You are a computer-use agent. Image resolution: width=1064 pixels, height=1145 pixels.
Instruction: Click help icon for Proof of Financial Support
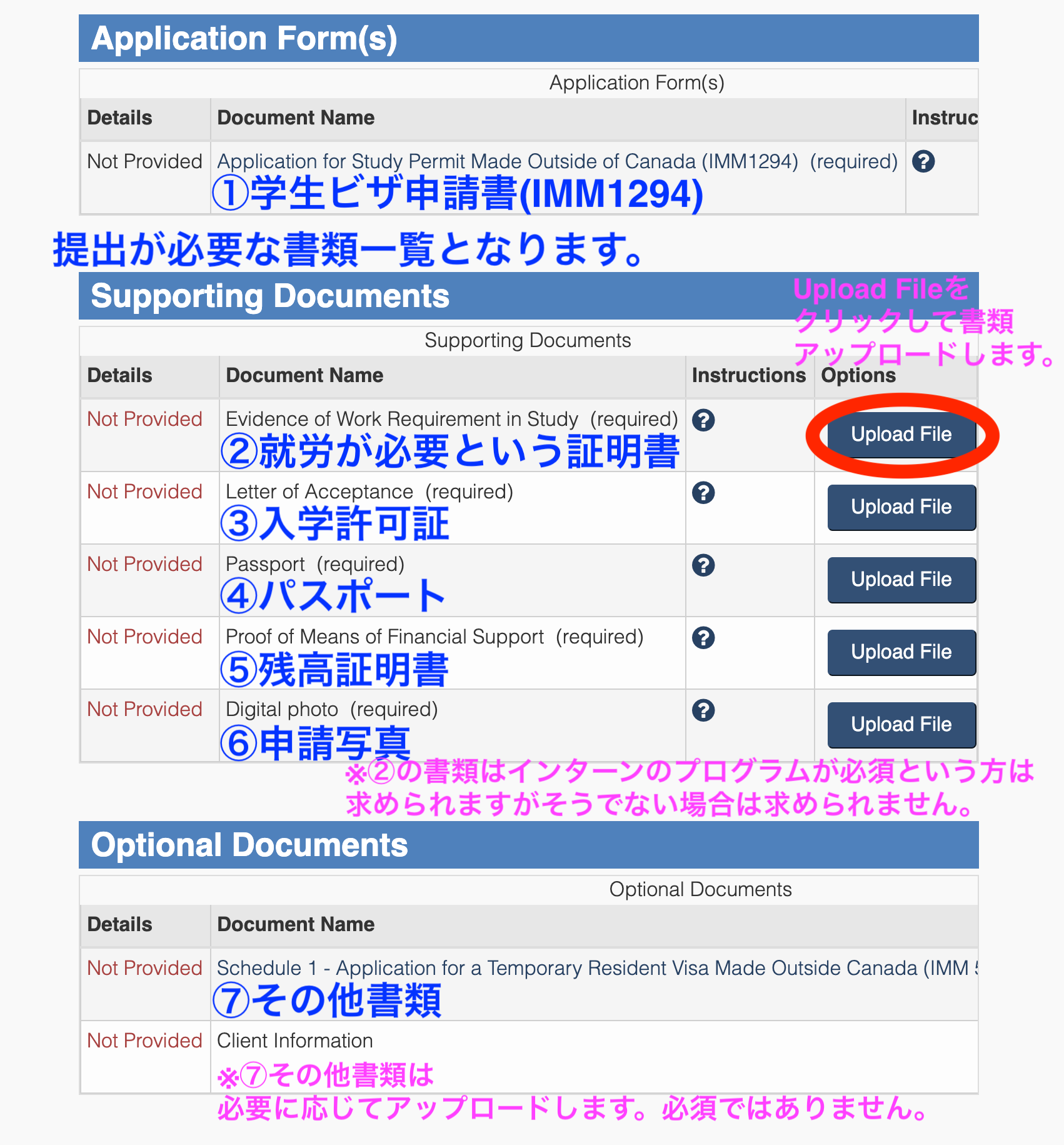pyautogui.click(x=703, y=637)
